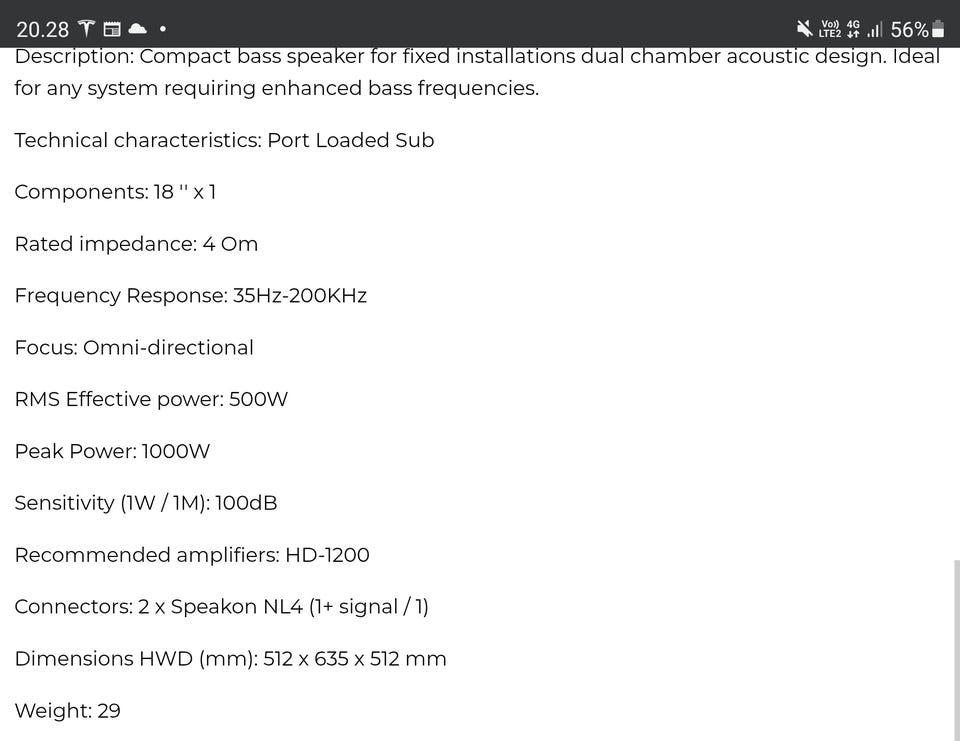
Task: Tap the muted sound icon
Action: 804,29
